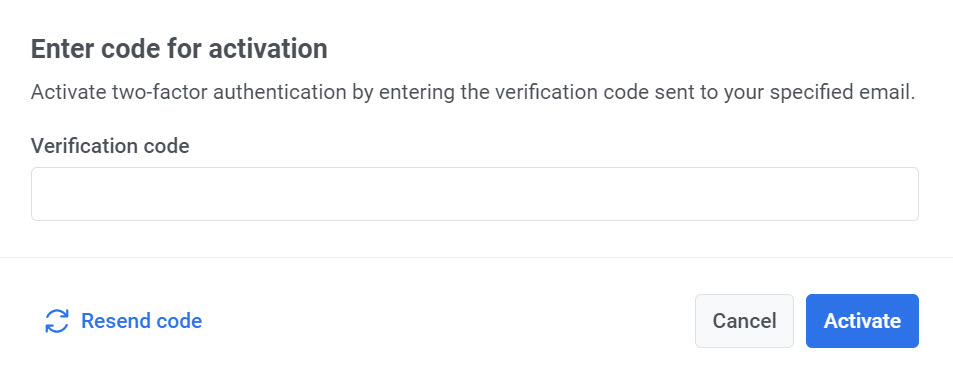The height and width of the screenshot is (382, 953).
Task: Dismiss the dialog with Cancel
Action: tap(745, 321)
